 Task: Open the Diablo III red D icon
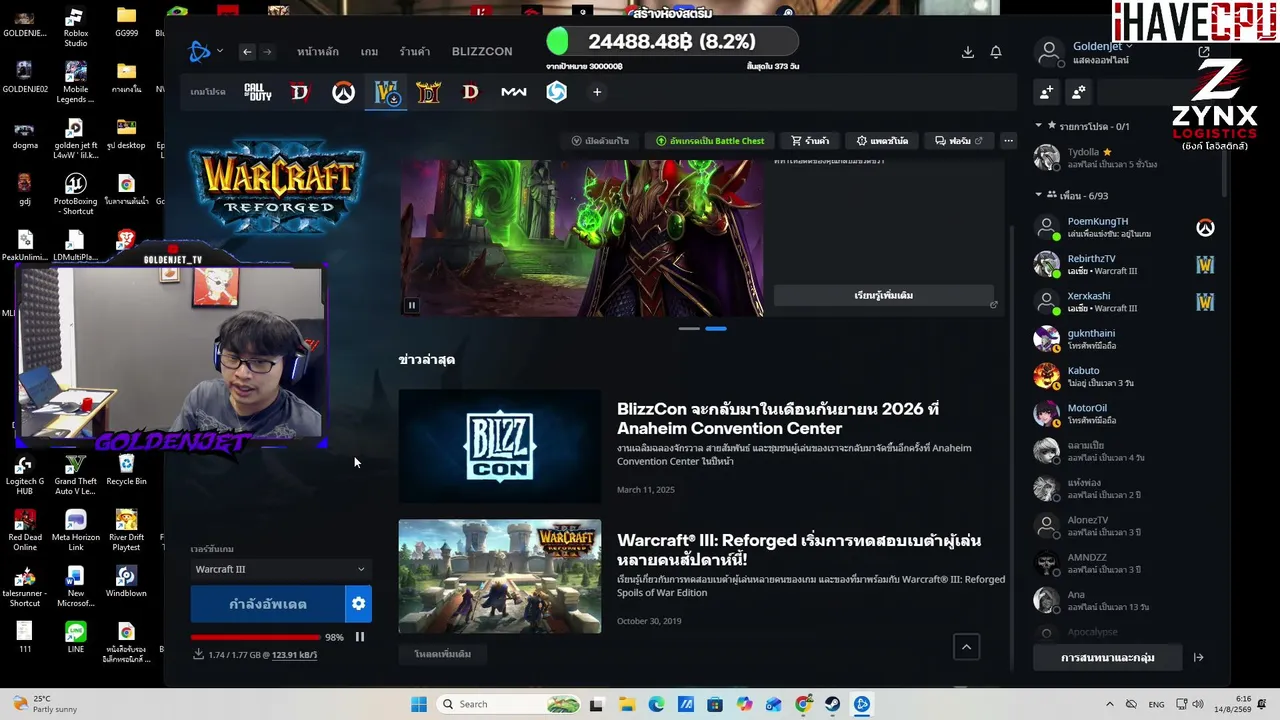coord(471,92)
